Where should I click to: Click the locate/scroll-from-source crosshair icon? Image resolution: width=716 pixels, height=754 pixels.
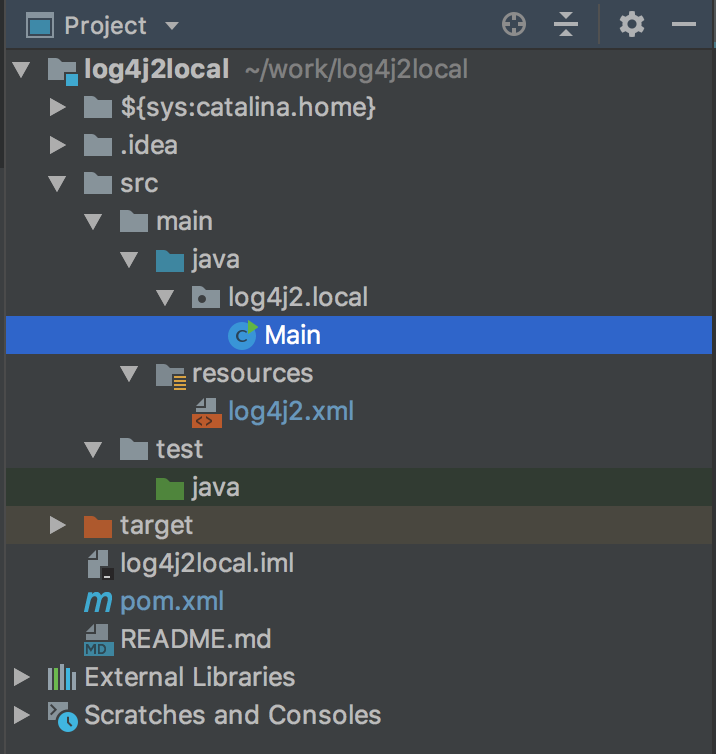[x=514, y=25]
